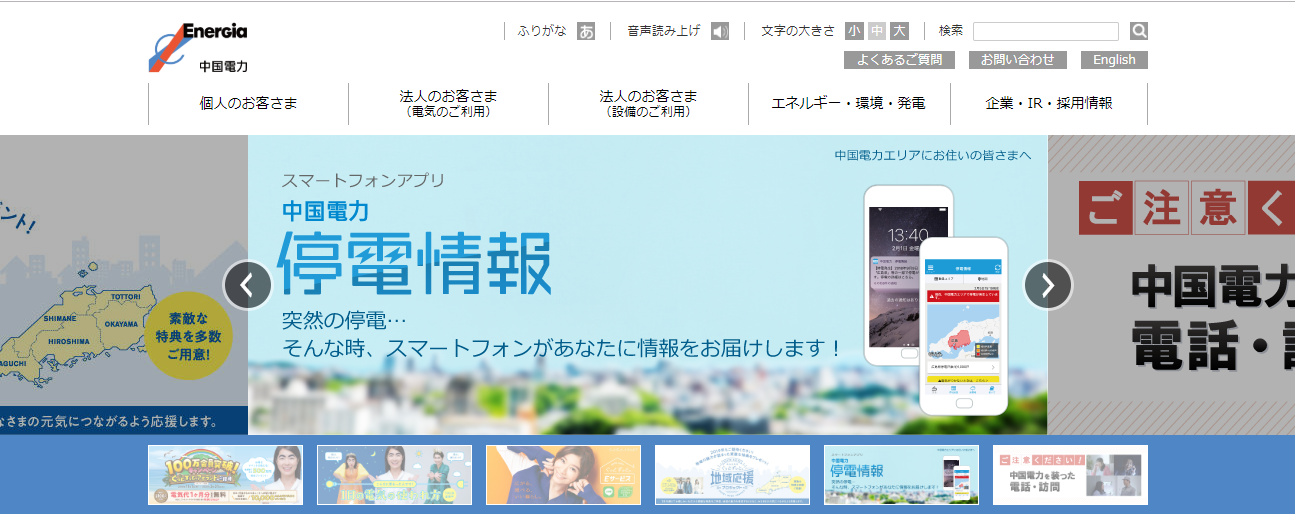
Task: Select the 停電情報 thumbnail
Action: click(x=901, y=475)
